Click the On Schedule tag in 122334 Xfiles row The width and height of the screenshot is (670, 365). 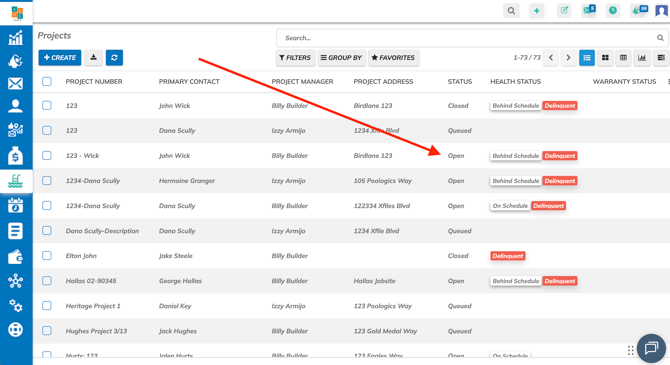point(510,206)
